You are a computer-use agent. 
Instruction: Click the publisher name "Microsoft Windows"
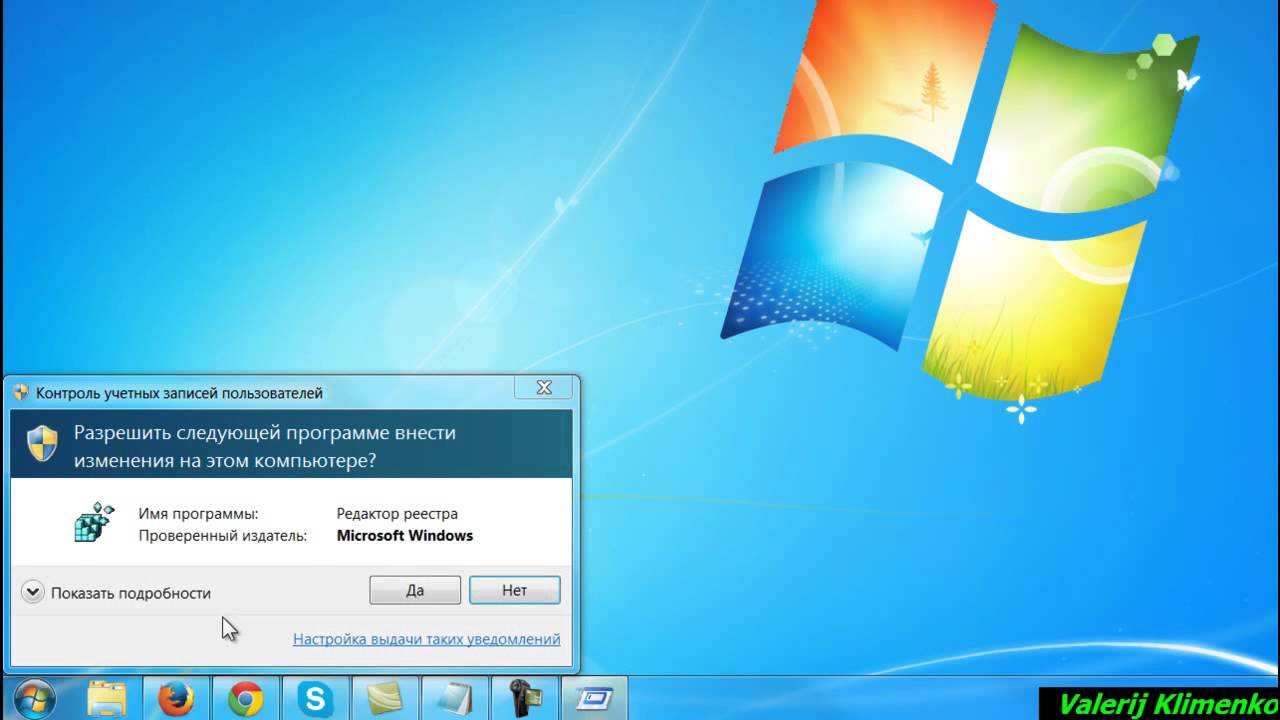(x=405, y=536)
